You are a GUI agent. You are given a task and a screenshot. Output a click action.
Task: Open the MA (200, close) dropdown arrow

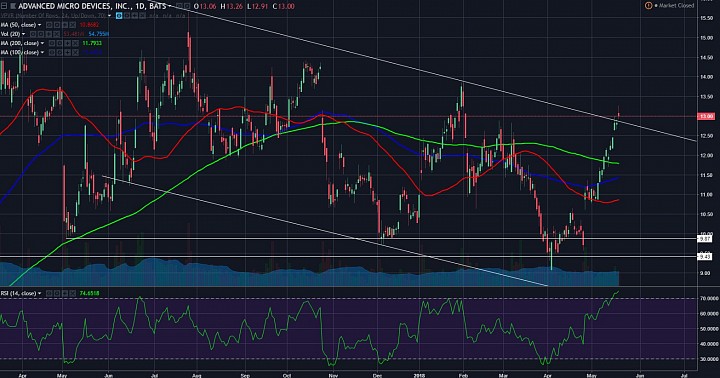tap(42, 43)
